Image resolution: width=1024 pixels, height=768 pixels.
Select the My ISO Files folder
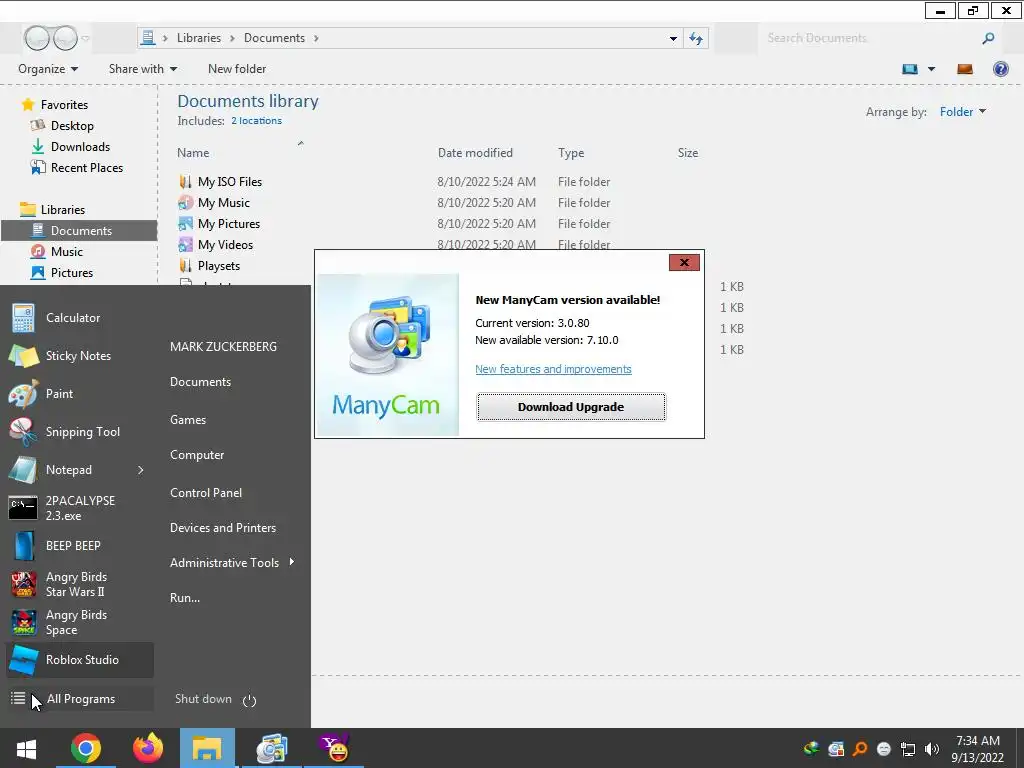tap(229, 182)
